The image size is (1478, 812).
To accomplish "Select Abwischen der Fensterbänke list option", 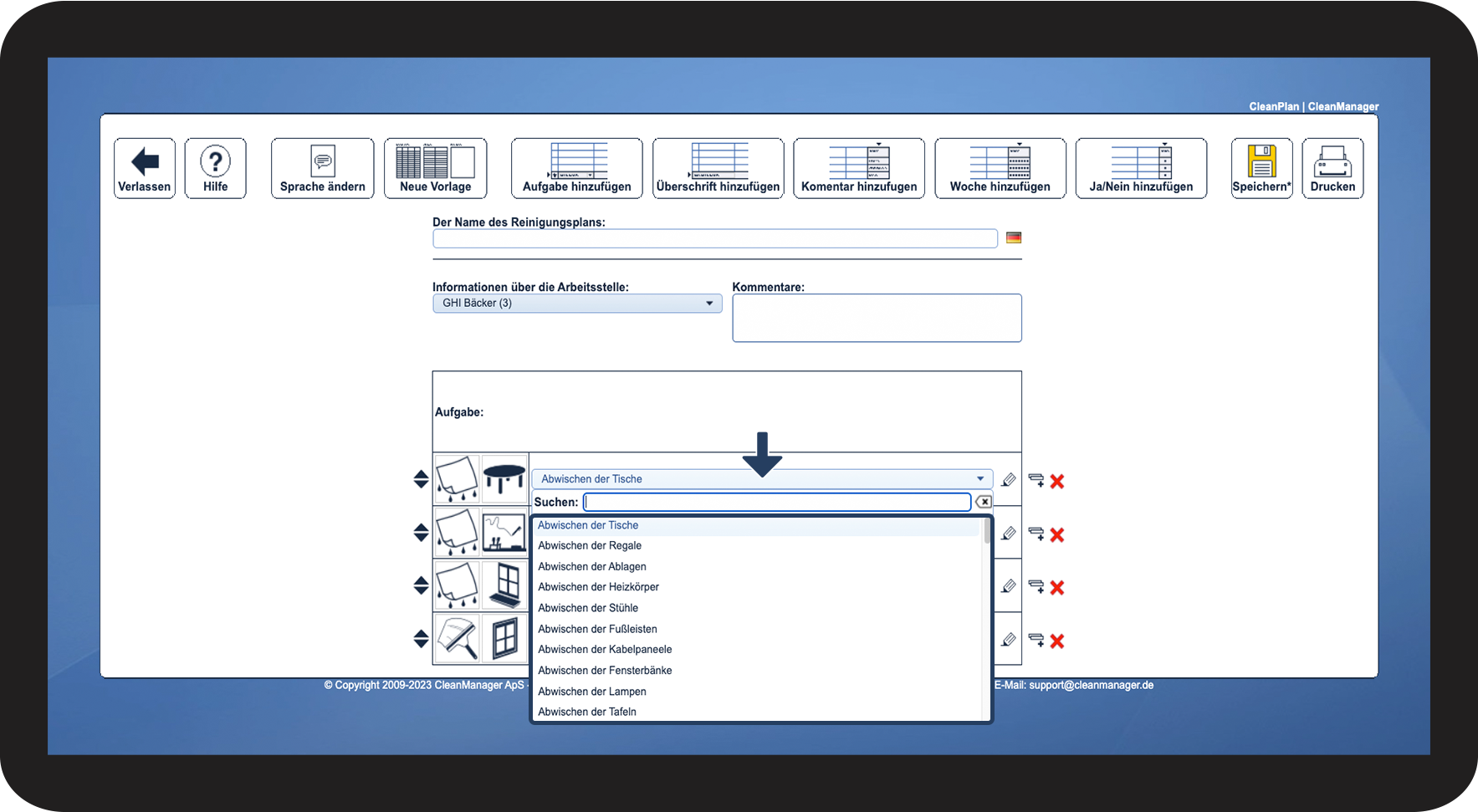I will (x=758, y=671).
